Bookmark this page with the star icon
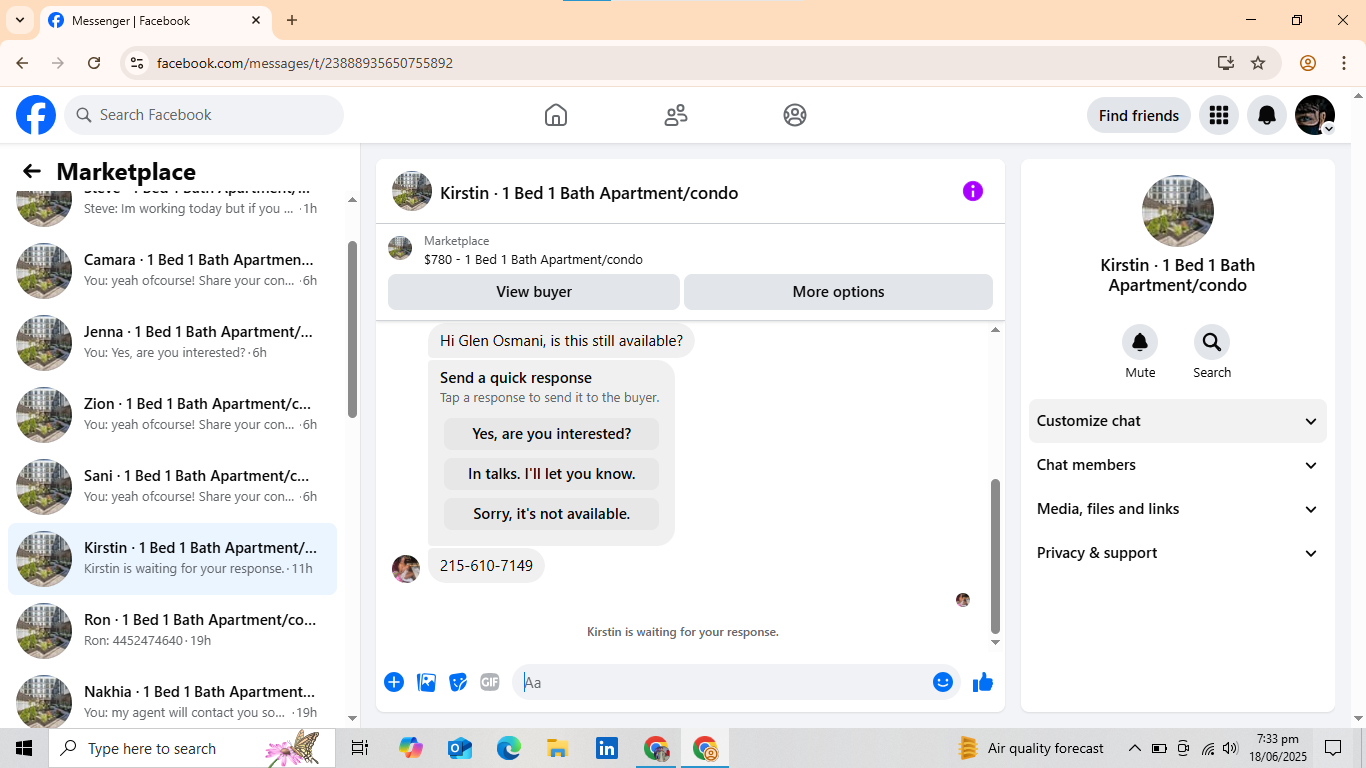 pos(1258,63)
